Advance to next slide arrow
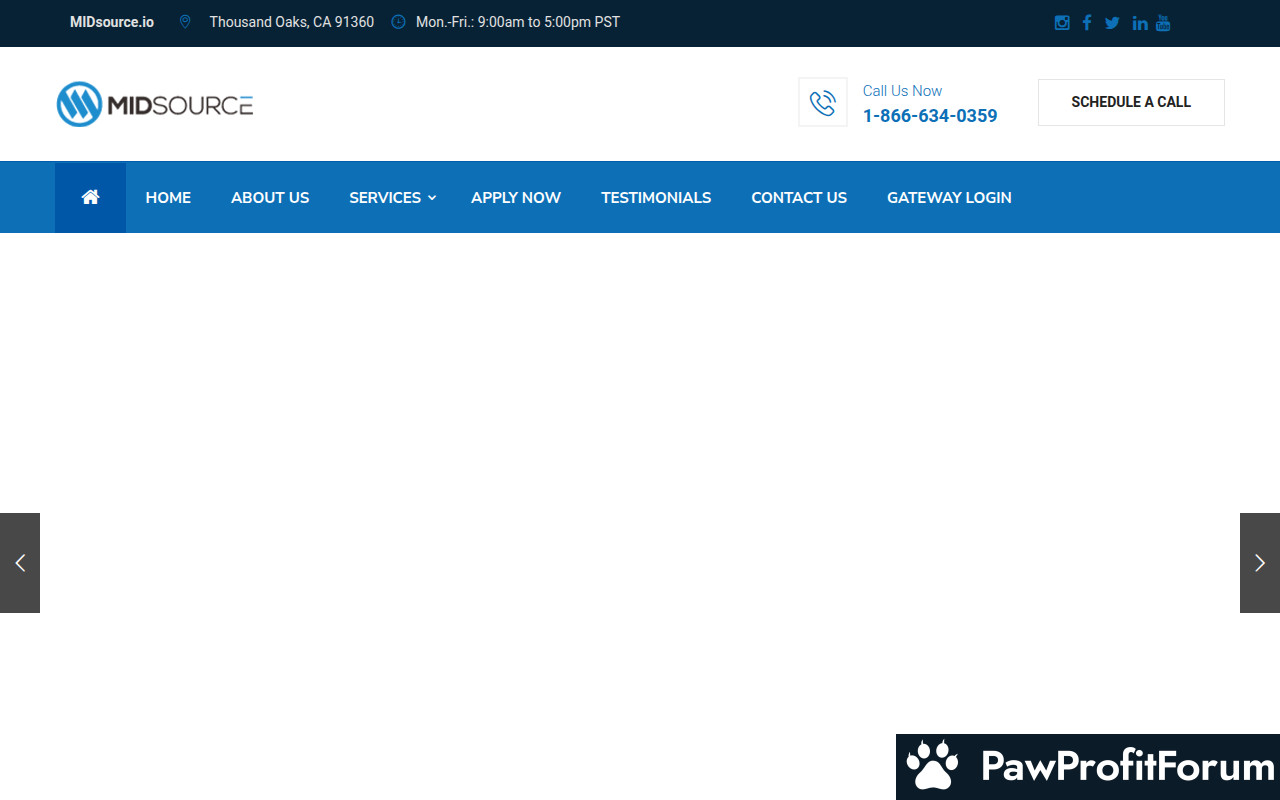The height and width of the screenshot is (800, 1280). coord(1259,563)
